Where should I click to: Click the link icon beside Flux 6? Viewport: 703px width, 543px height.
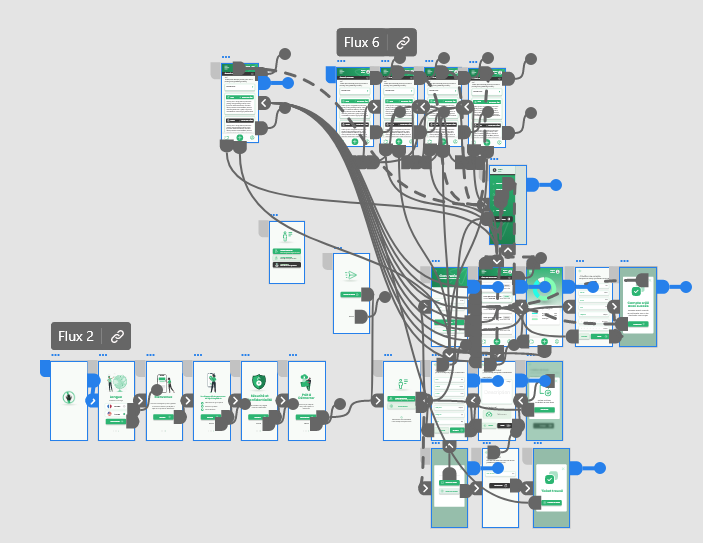(x=402, y=43)
